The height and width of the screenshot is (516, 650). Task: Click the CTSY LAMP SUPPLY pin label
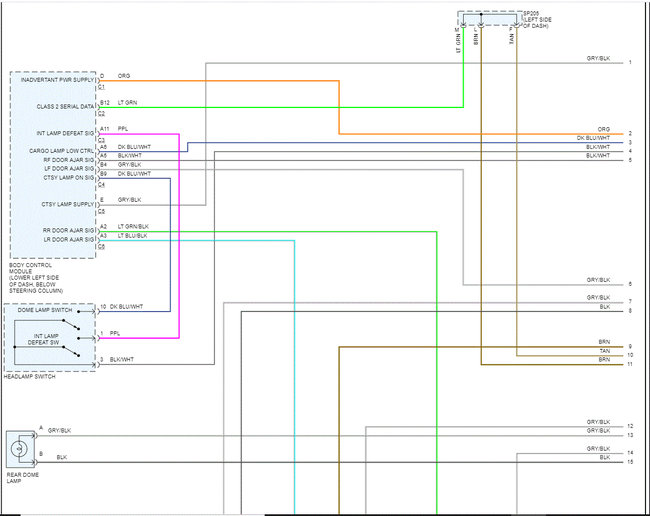(x=68, y=204)
